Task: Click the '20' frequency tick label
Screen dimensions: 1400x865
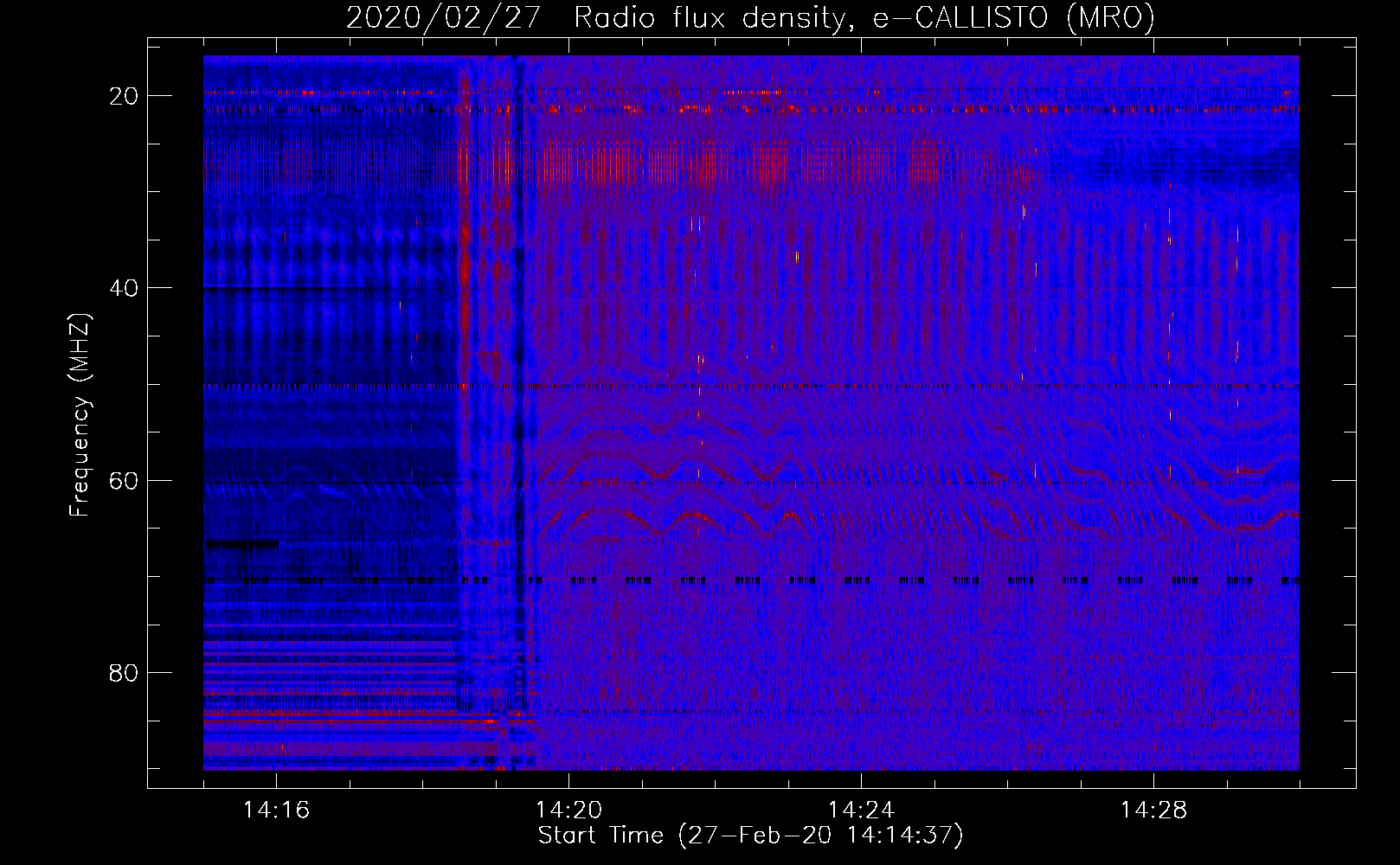Action: point(124,96)
